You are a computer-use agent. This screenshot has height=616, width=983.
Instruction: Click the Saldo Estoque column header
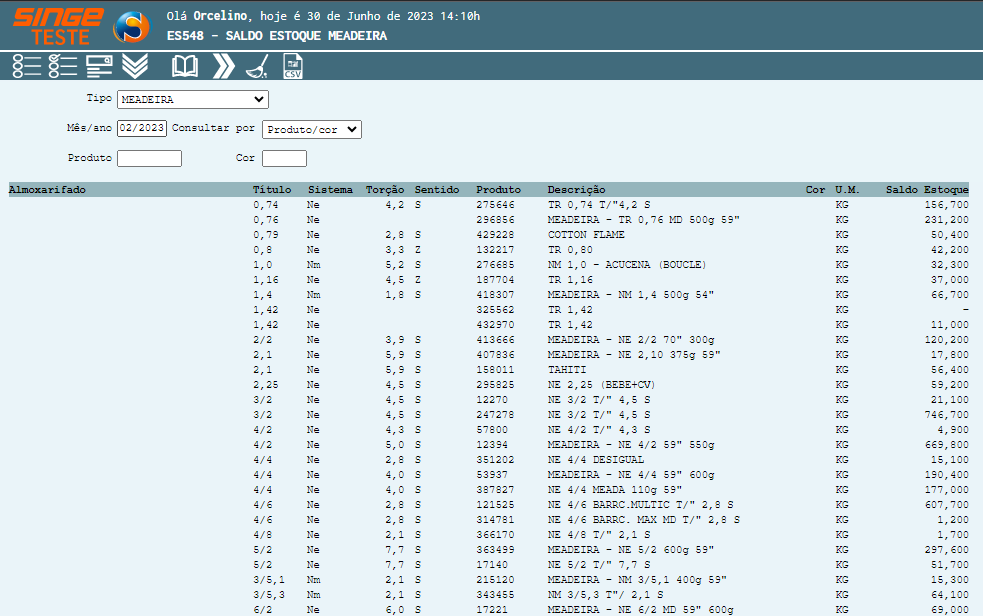(x=927, y=190)
